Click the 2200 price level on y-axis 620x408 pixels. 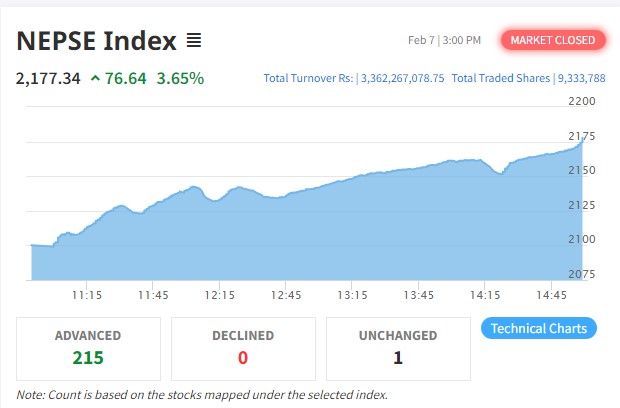(581, 101)
